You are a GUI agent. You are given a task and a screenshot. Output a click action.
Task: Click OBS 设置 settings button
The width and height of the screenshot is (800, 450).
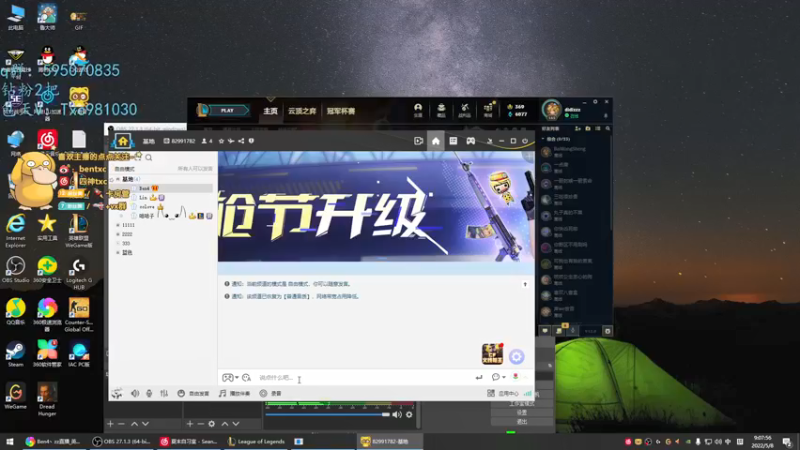coord(522,412)
